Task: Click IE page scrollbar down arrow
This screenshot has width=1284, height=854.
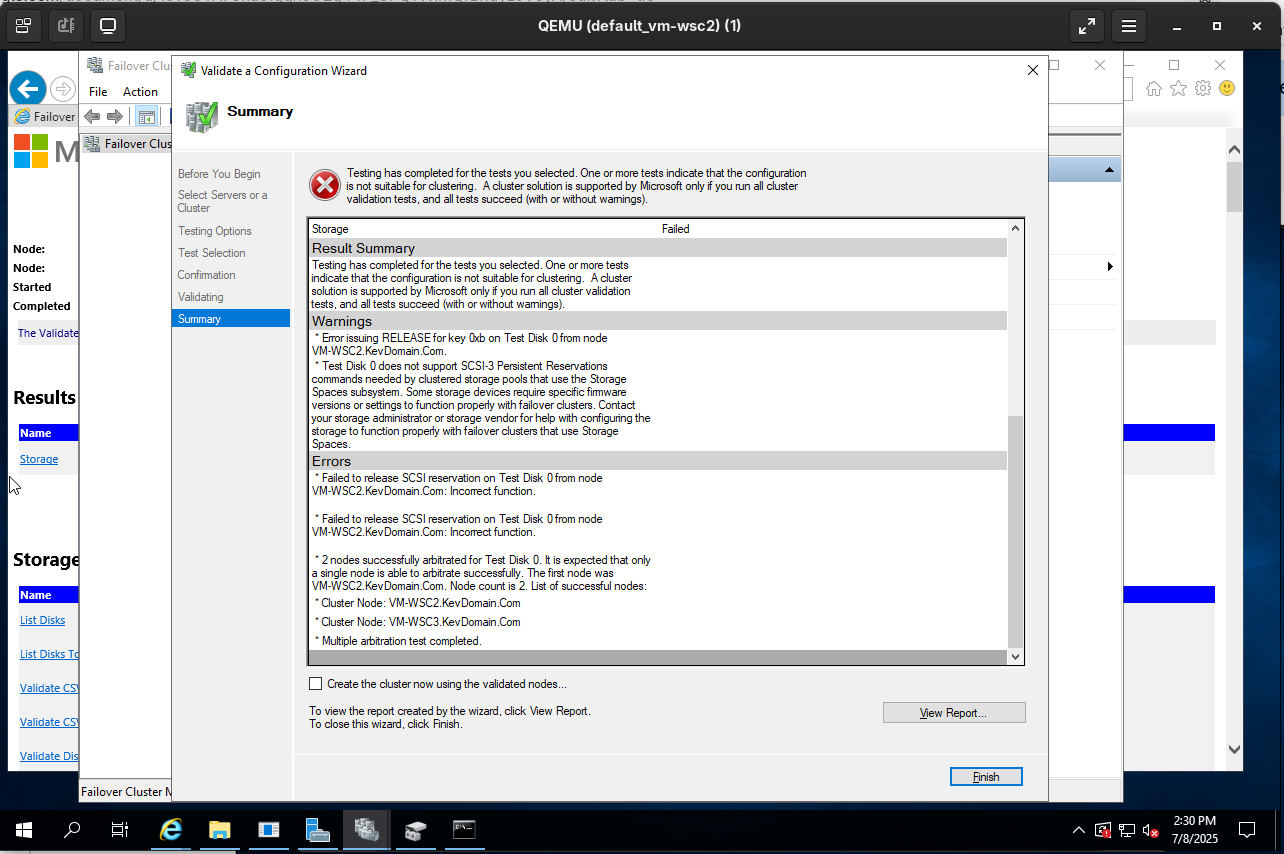Action: click(x=1234, y=748)
